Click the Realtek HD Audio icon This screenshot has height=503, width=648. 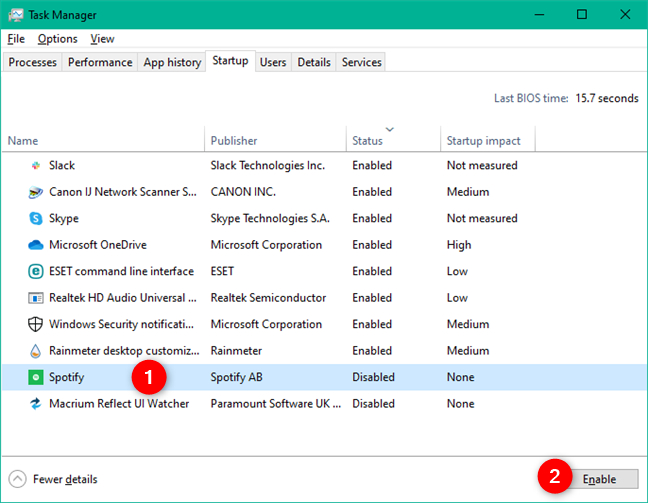coord(36,298)
